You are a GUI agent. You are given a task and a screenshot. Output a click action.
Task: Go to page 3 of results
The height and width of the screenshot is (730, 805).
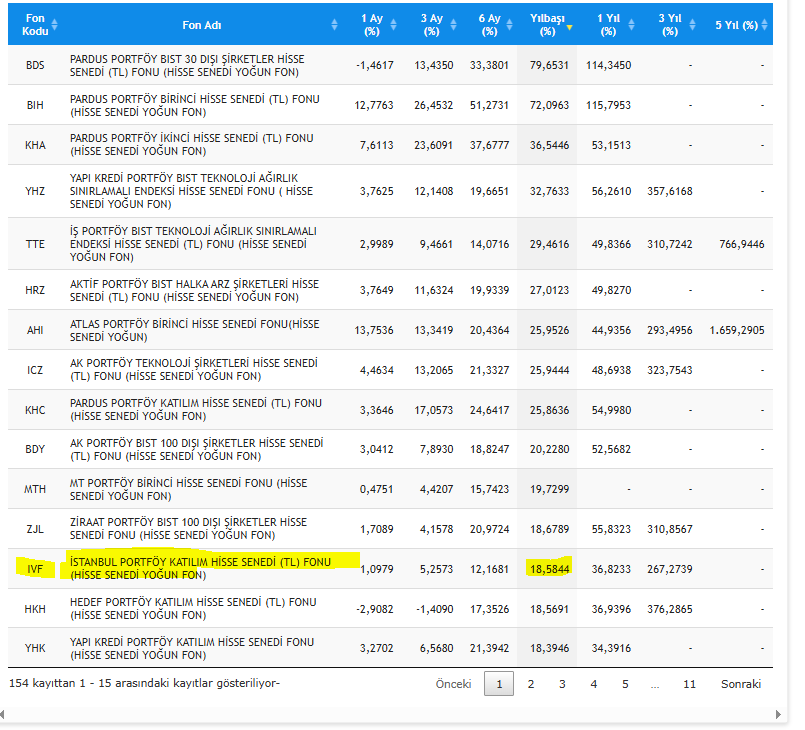tap(562, 684)
